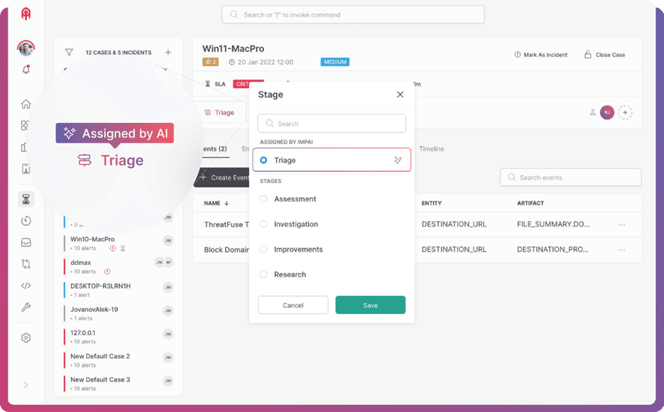Click the filter funnel icon above the cases list
The height and width of the screenshot is (412, 664).
[x=69, y=52]
